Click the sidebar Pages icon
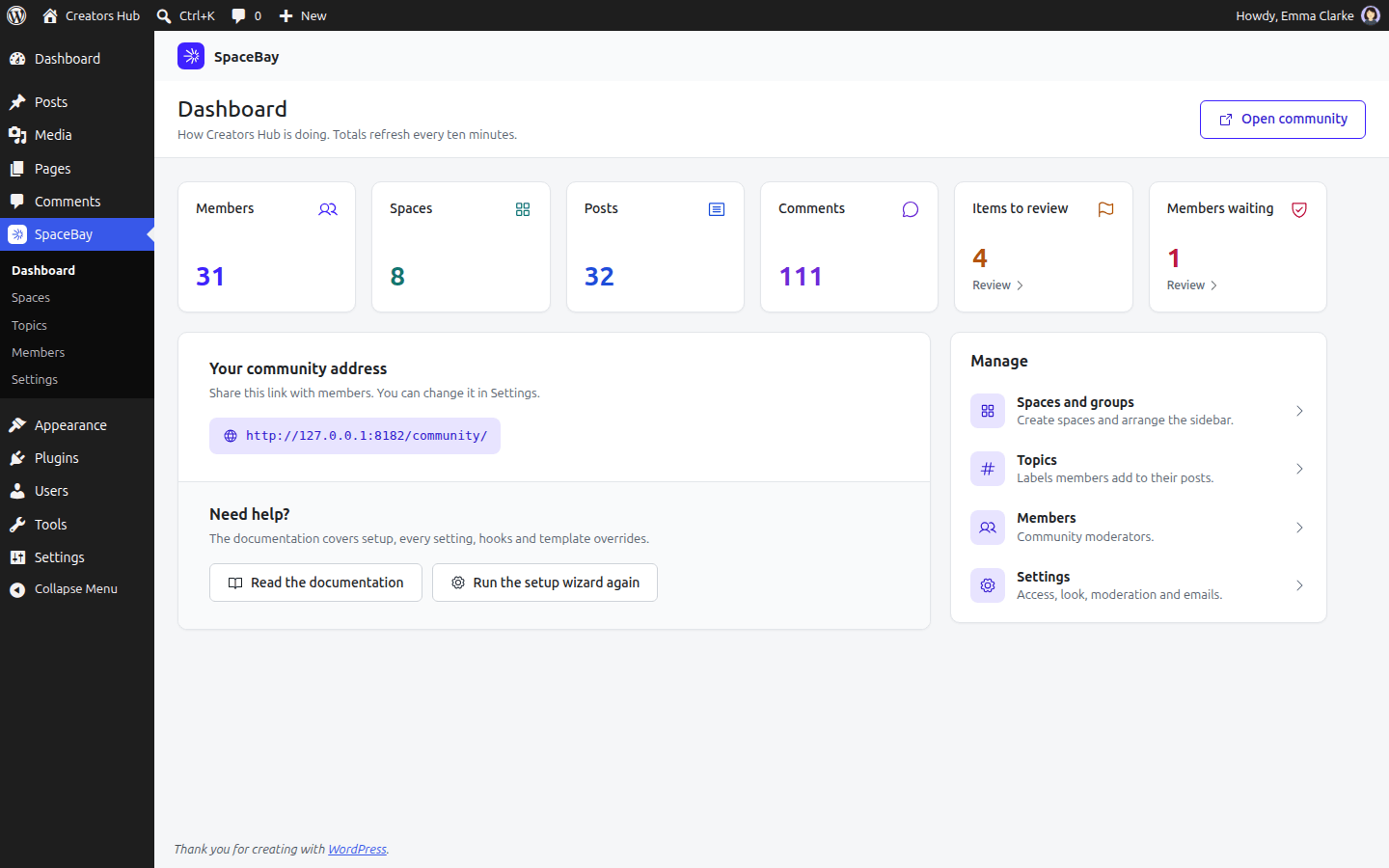 [17, 169]
